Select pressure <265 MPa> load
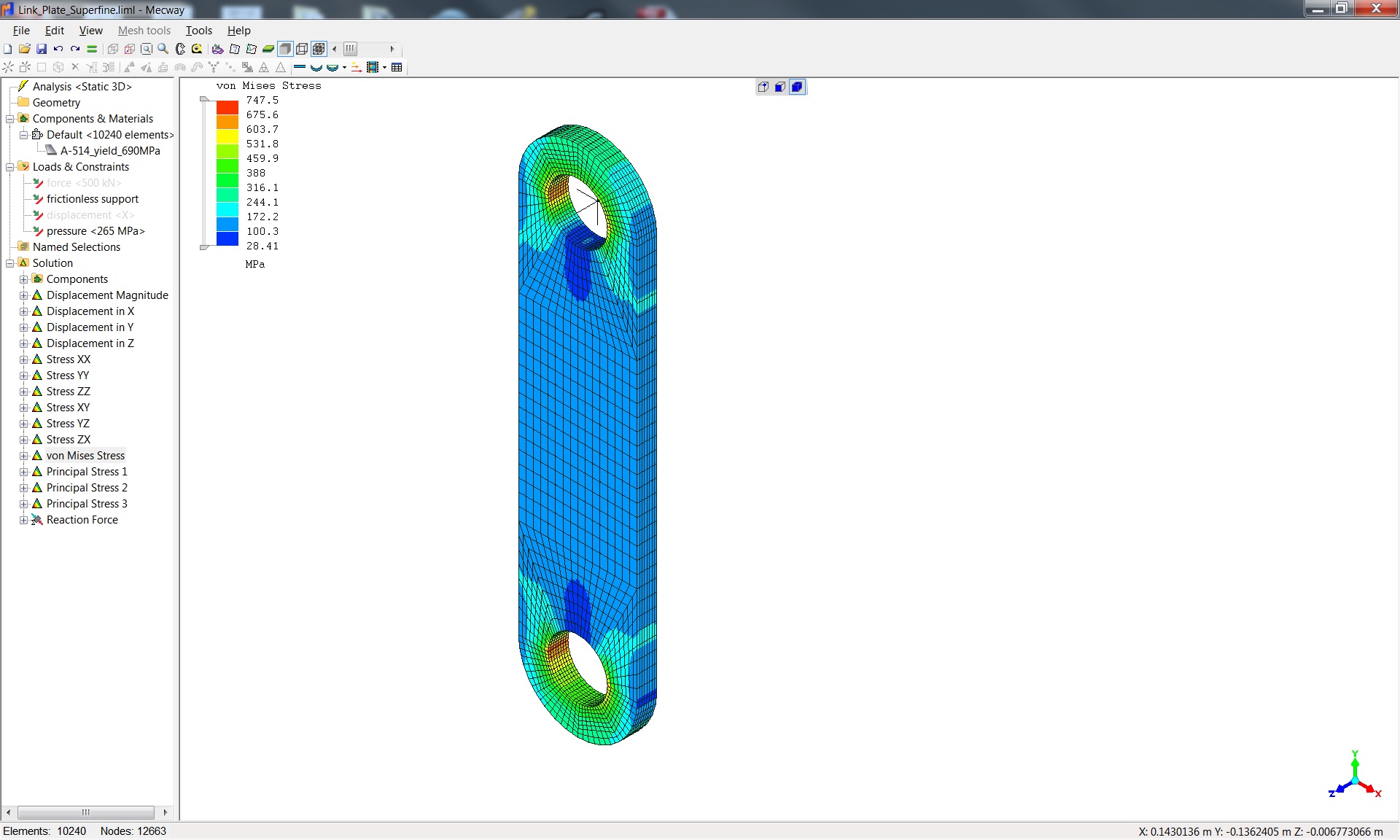The image size is (1400, 840). [x=96, y=231]
